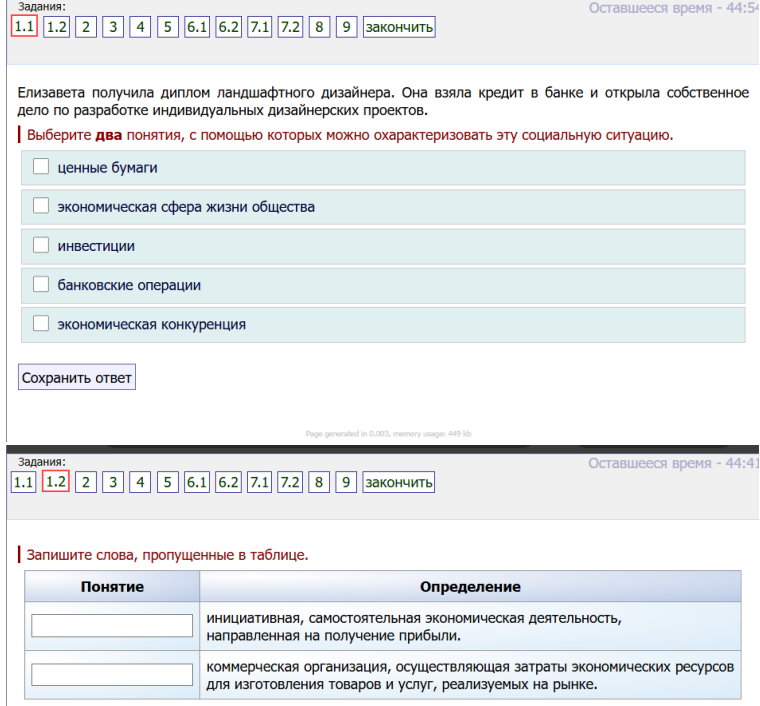Check the "ценные бумаги" checkbox
This screenshot has width=760, height=706.
[x=41, y=168]
